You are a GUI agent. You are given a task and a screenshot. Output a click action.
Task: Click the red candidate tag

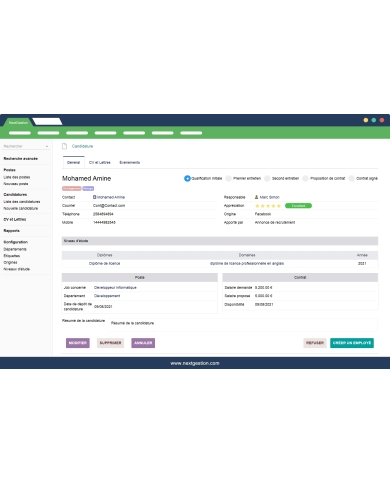pyautogui.click(x=72, y=188)
